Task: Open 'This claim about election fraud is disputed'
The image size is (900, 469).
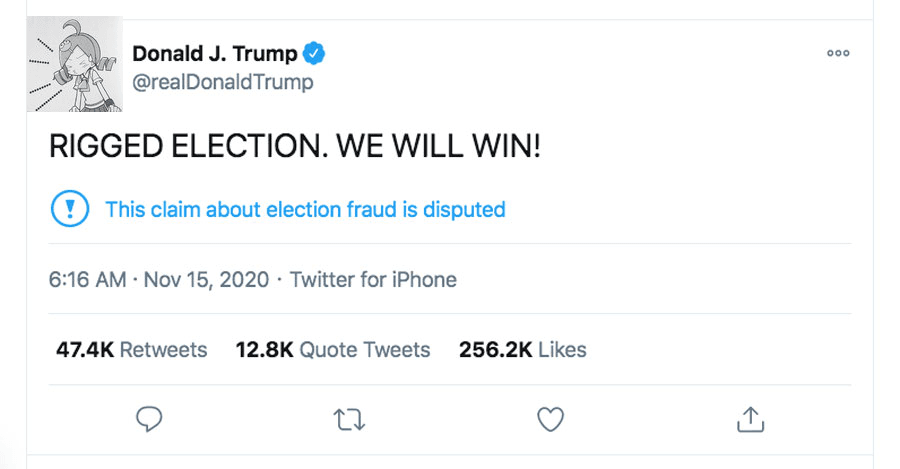Action: click(x=305, y=210)
